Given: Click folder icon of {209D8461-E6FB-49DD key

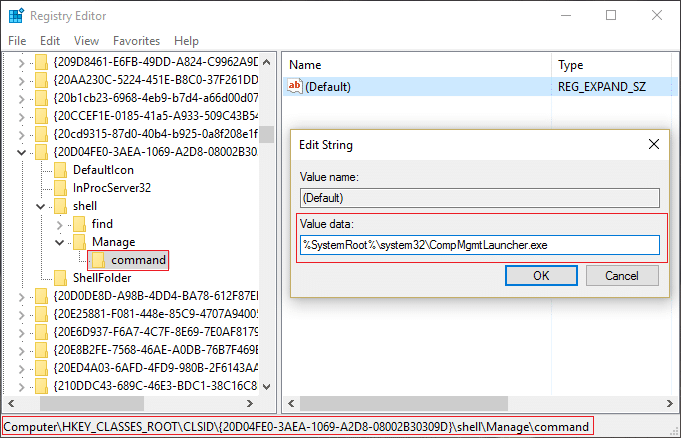Looking at the screenshot, I should 41,62.
